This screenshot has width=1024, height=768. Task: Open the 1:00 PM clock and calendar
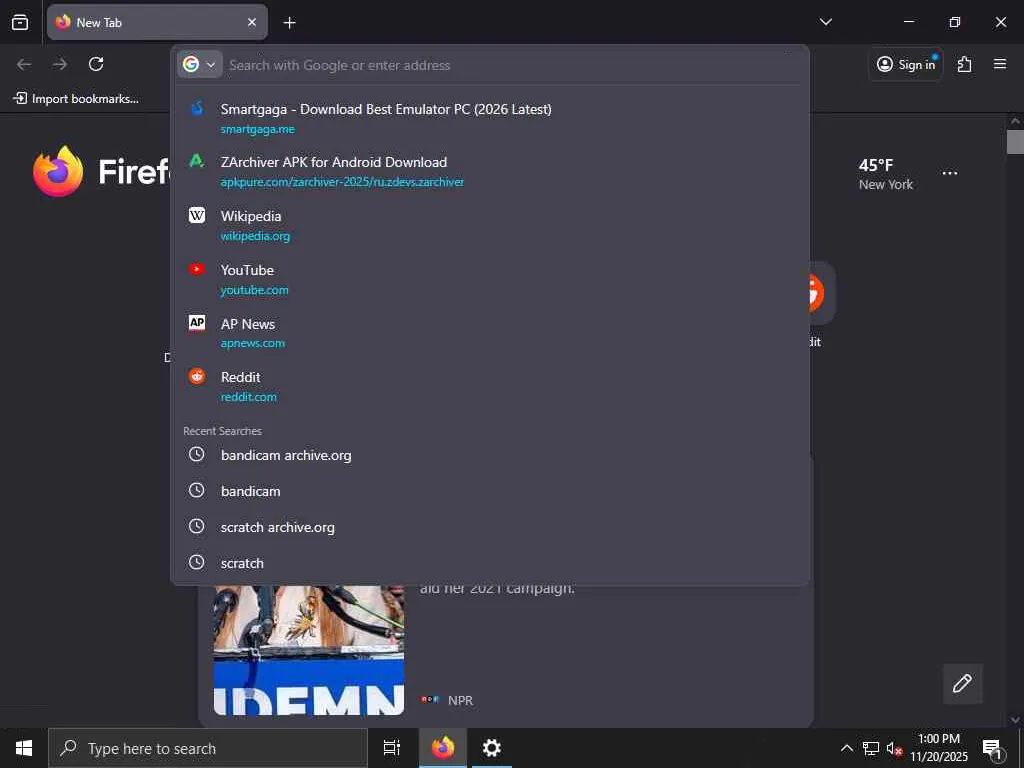[x=938, y=748]
